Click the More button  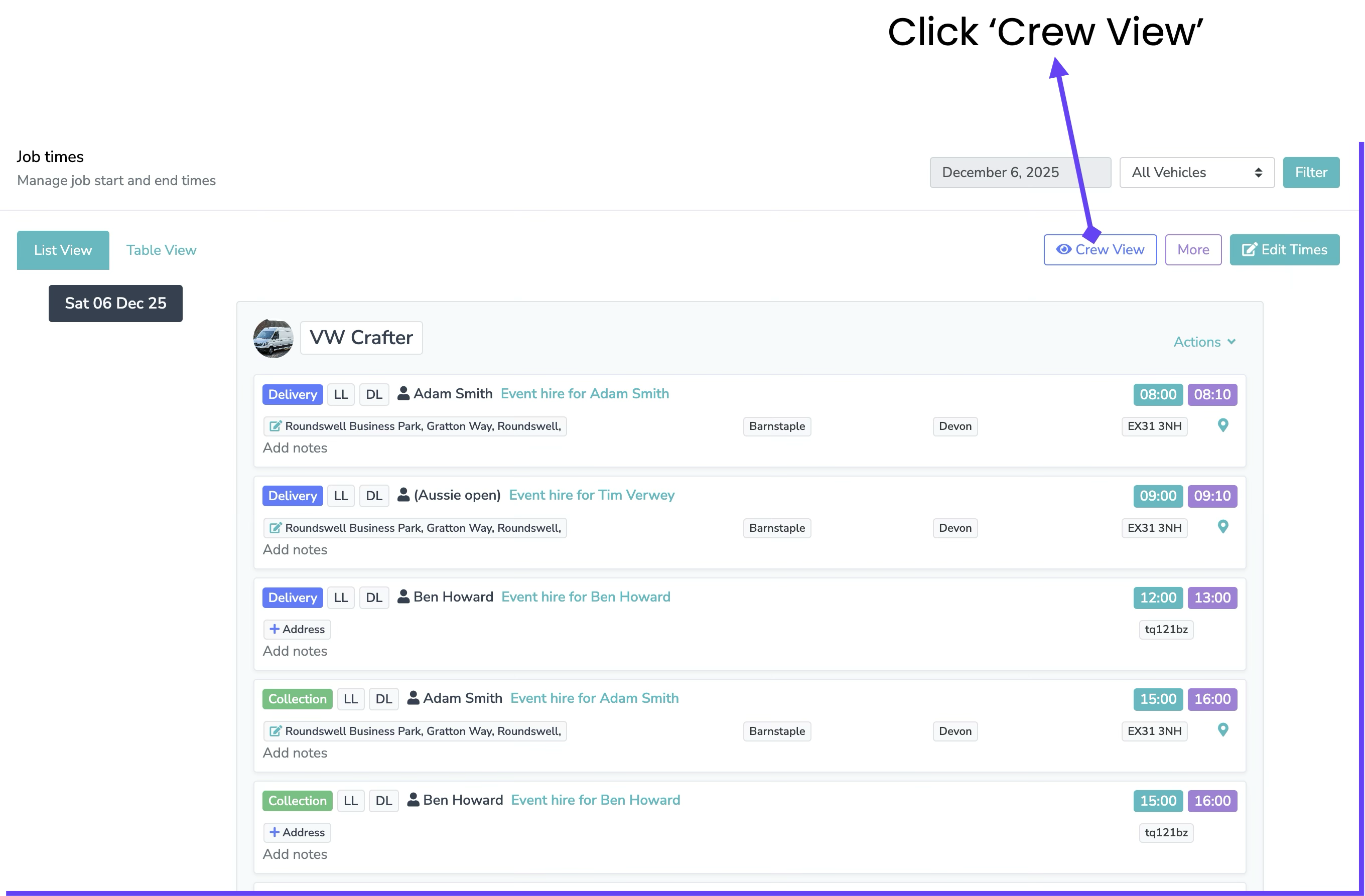click(x=1193, y=250)
